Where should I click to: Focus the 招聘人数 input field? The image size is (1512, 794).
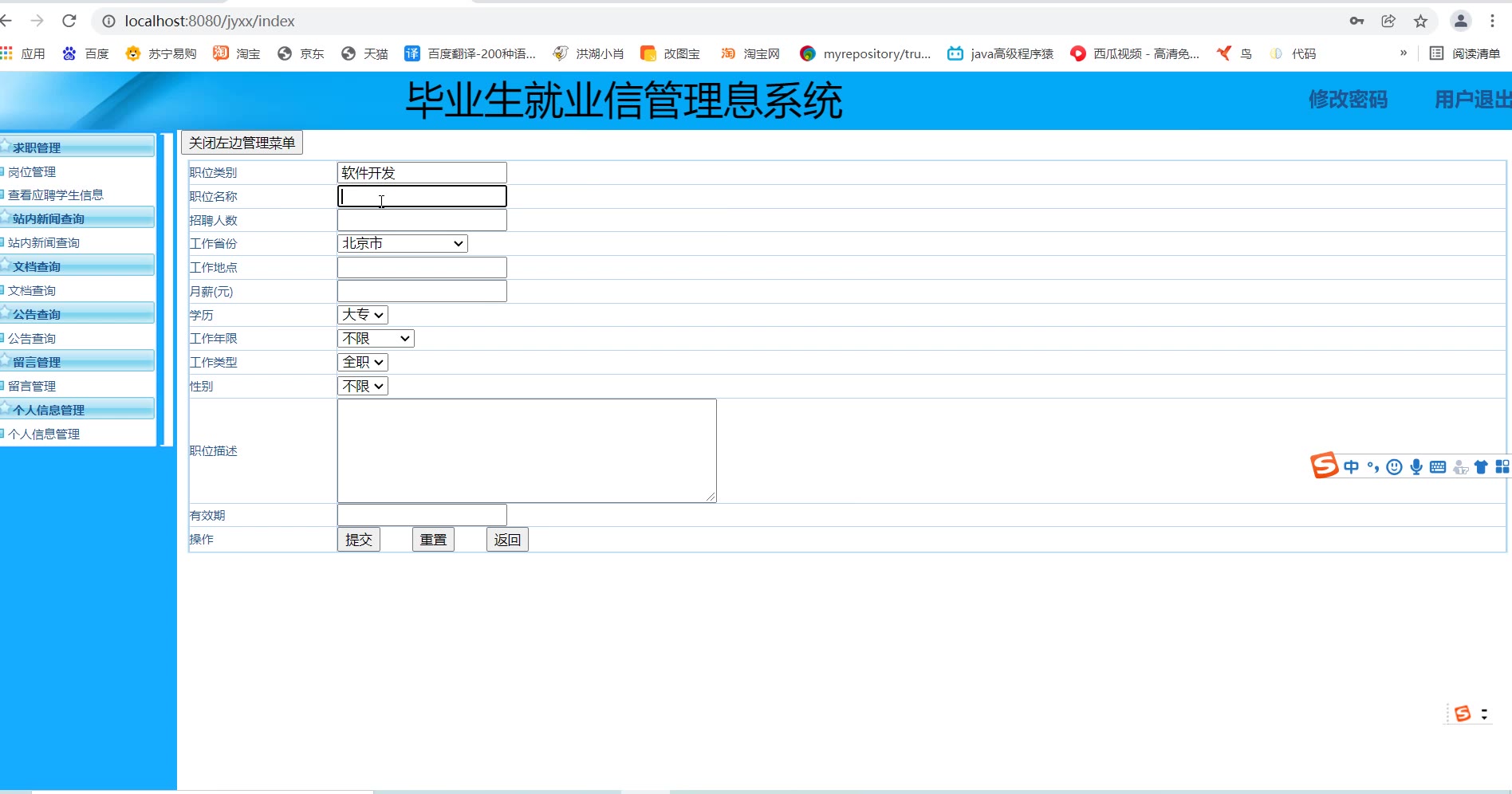tap(422, 220)
